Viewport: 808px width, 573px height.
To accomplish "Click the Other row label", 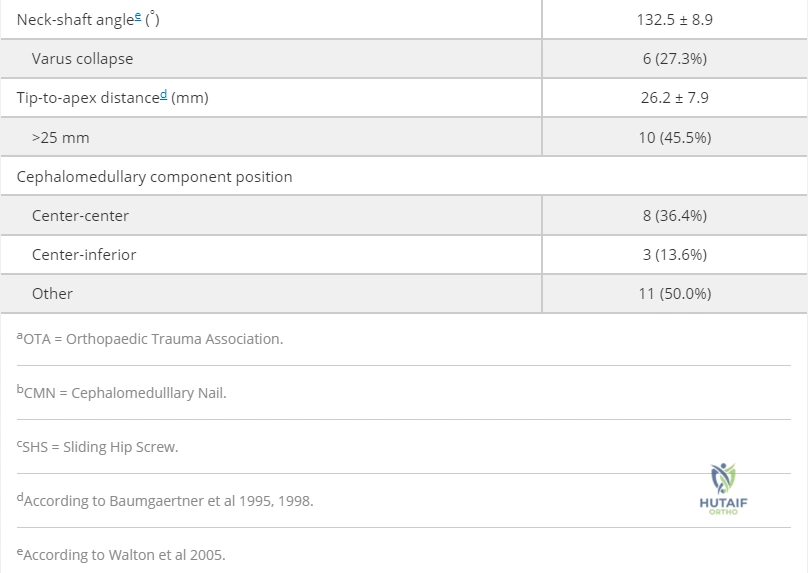I will pyautogui.click(x=52, y=294).
